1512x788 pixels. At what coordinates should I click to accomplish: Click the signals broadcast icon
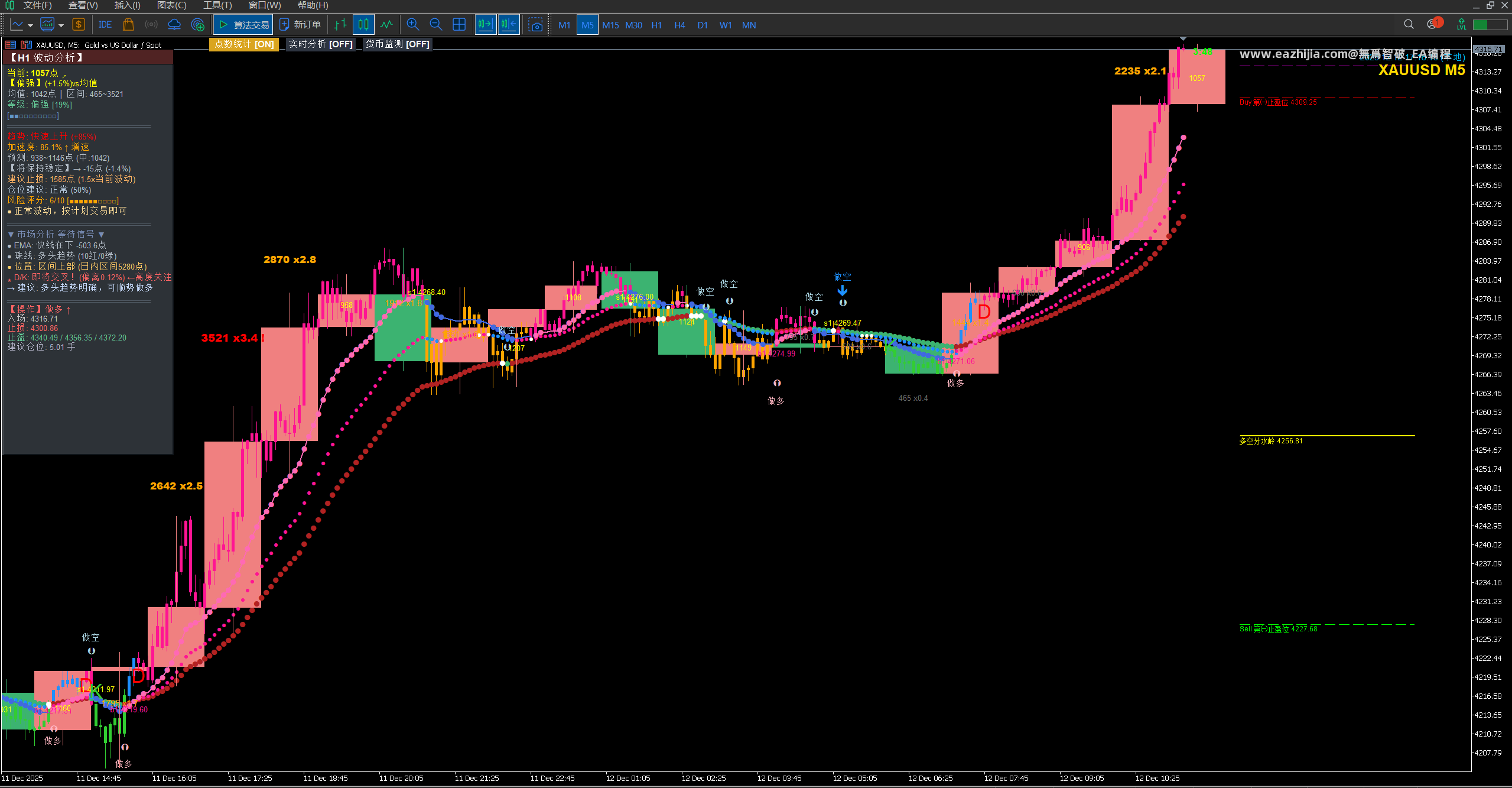pyautogui.click(x=151, y=25)
